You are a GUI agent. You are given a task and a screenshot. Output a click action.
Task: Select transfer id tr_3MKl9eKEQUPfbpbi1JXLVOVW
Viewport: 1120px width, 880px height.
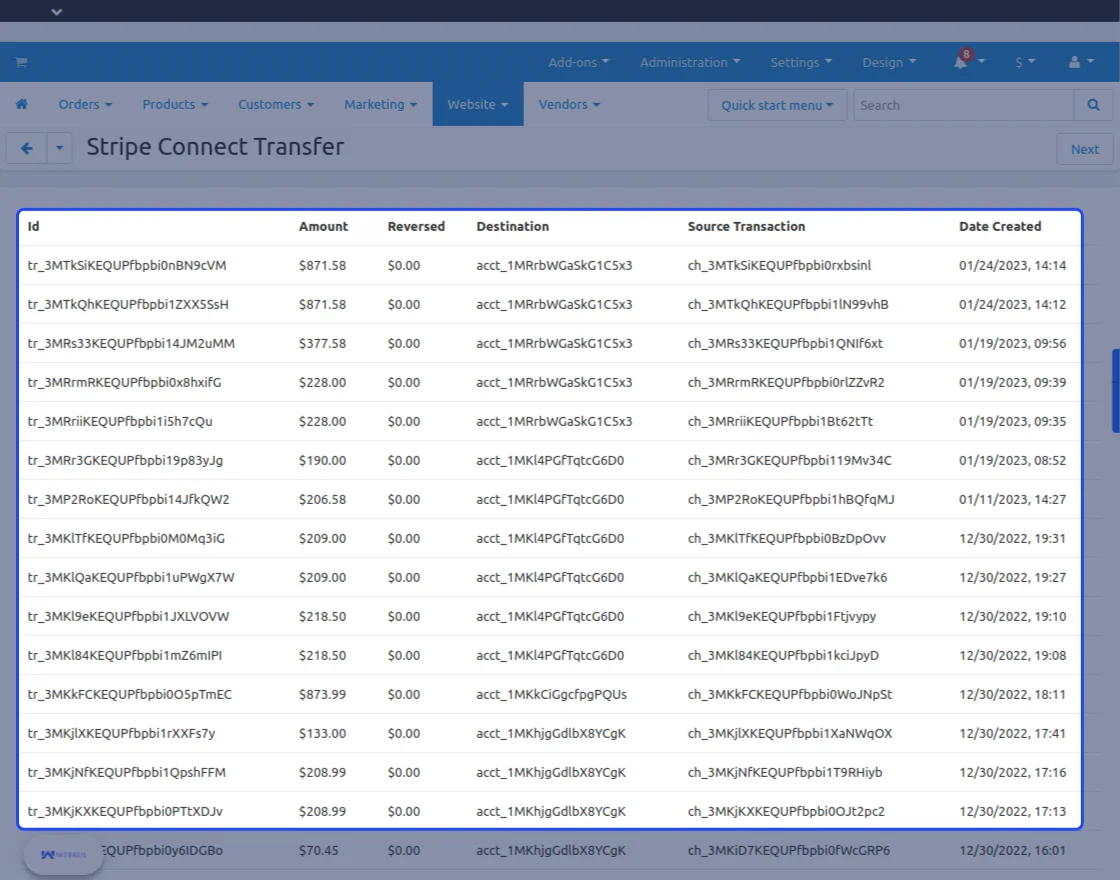[128, 616]
